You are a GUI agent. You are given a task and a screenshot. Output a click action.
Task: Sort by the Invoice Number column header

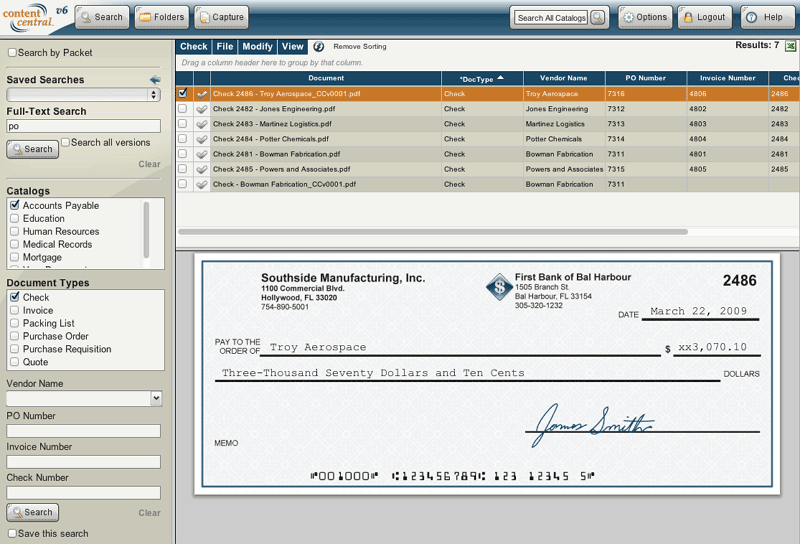click(x=728, y=79)
